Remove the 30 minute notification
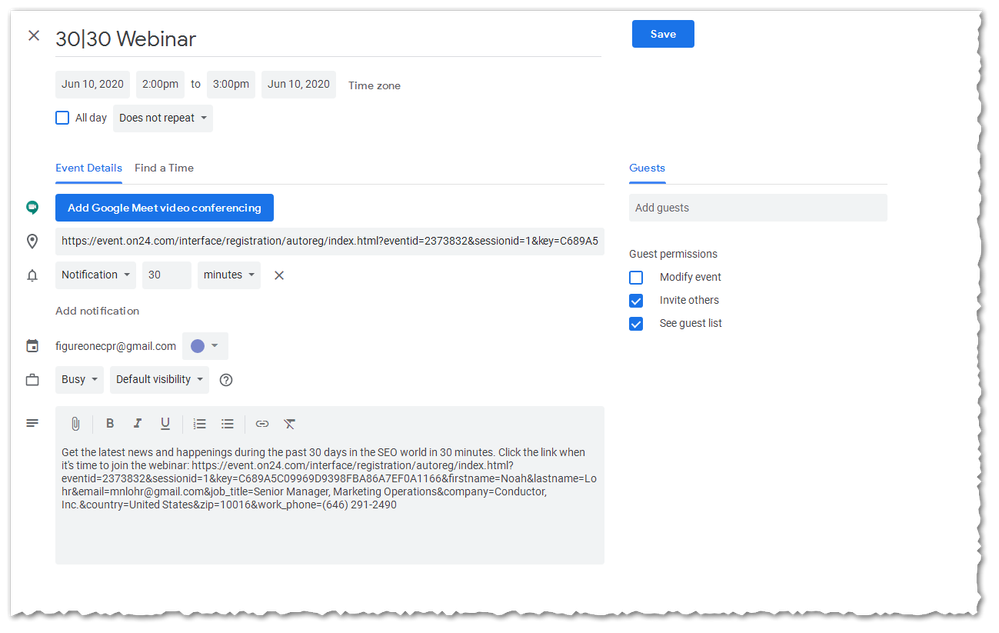This screenshot has height=633, width=999. coord(279,275)
